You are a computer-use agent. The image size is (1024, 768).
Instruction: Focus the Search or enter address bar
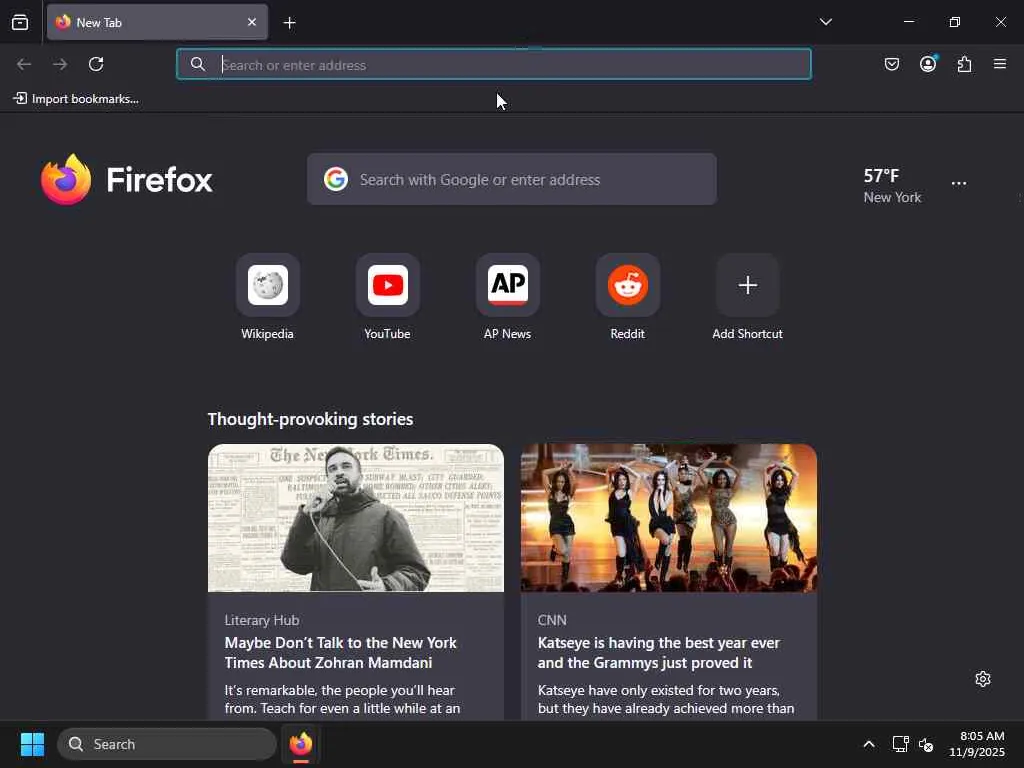(494, 65)
